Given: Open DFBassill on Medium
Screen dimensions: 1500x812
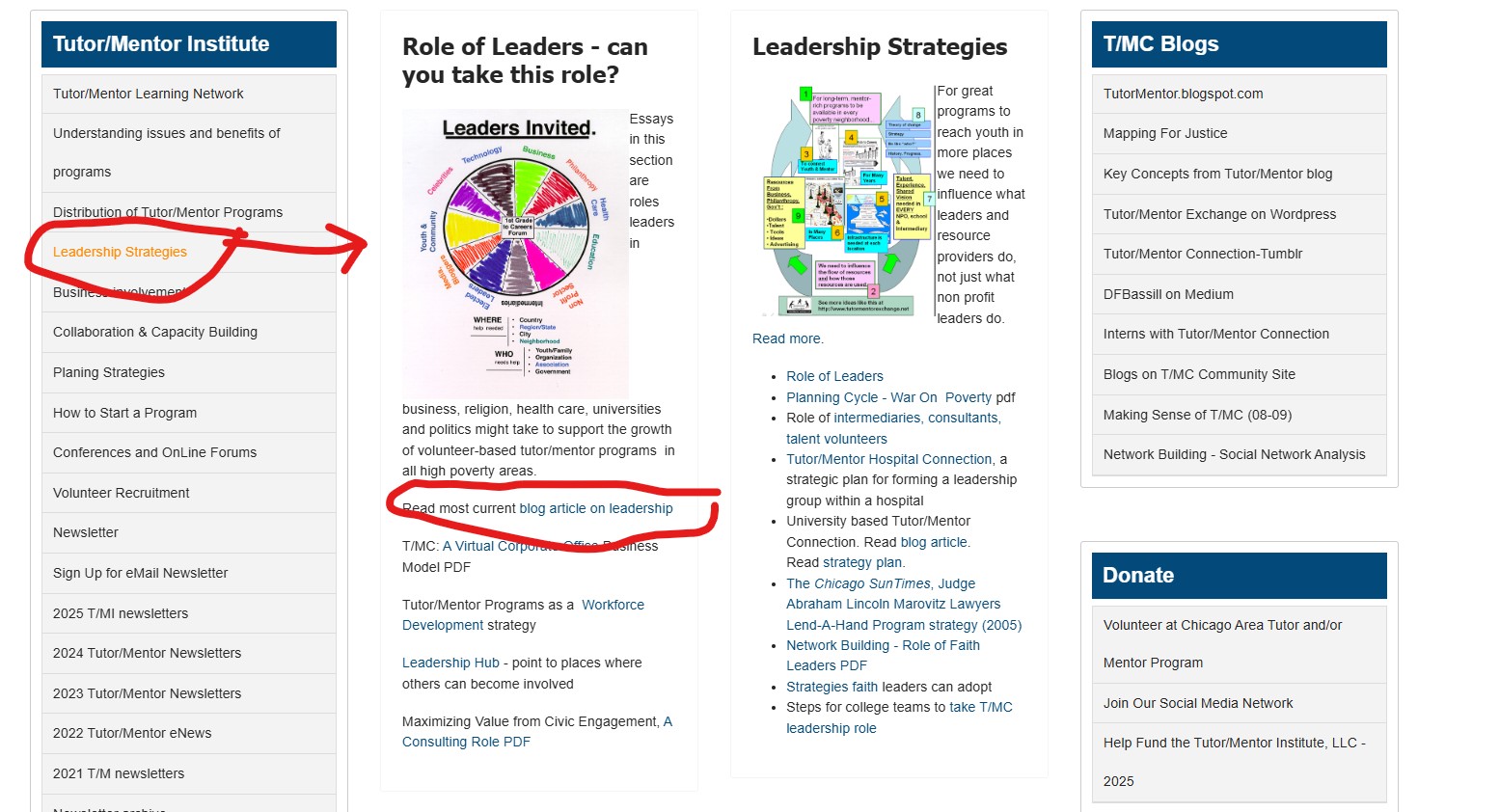Looking at the screenshot, I should [x=1168, y=294].
